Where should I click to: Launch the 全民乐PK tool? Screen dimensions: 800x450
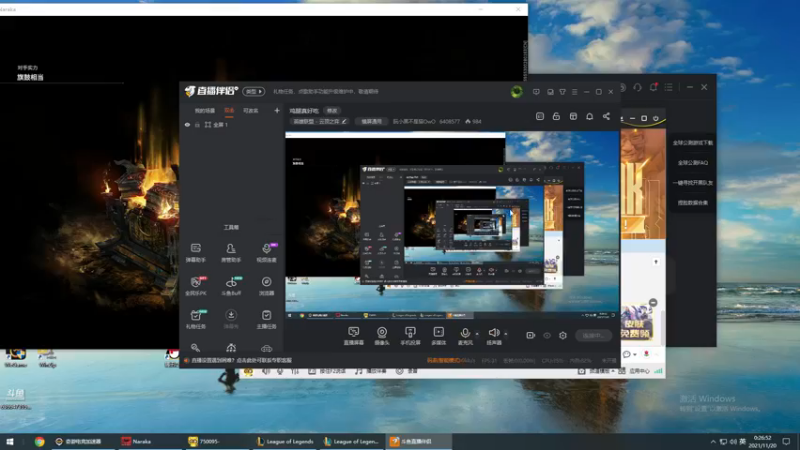click(x=195, y=286)
